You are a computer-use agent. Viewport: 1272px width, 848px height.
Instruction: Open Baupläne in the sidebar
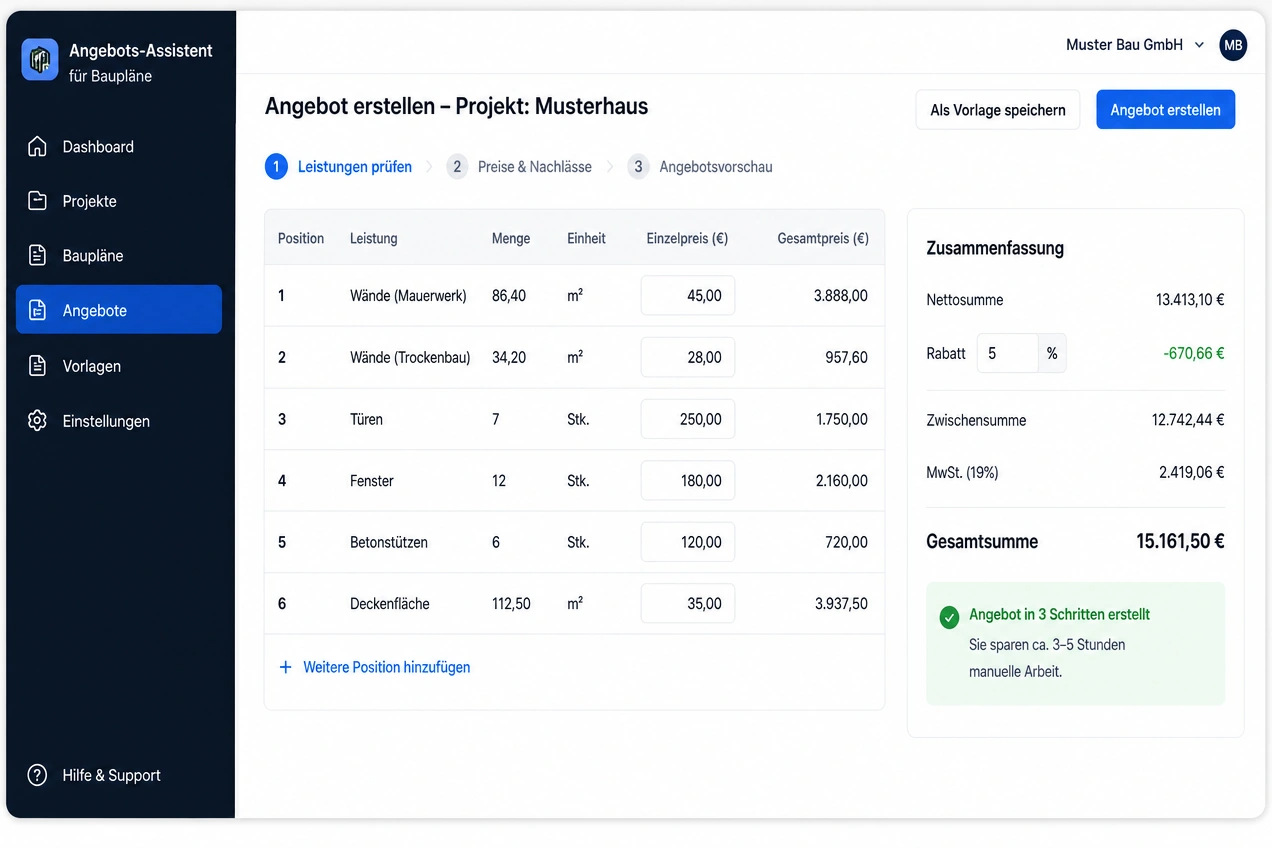(x=119, y=256)
